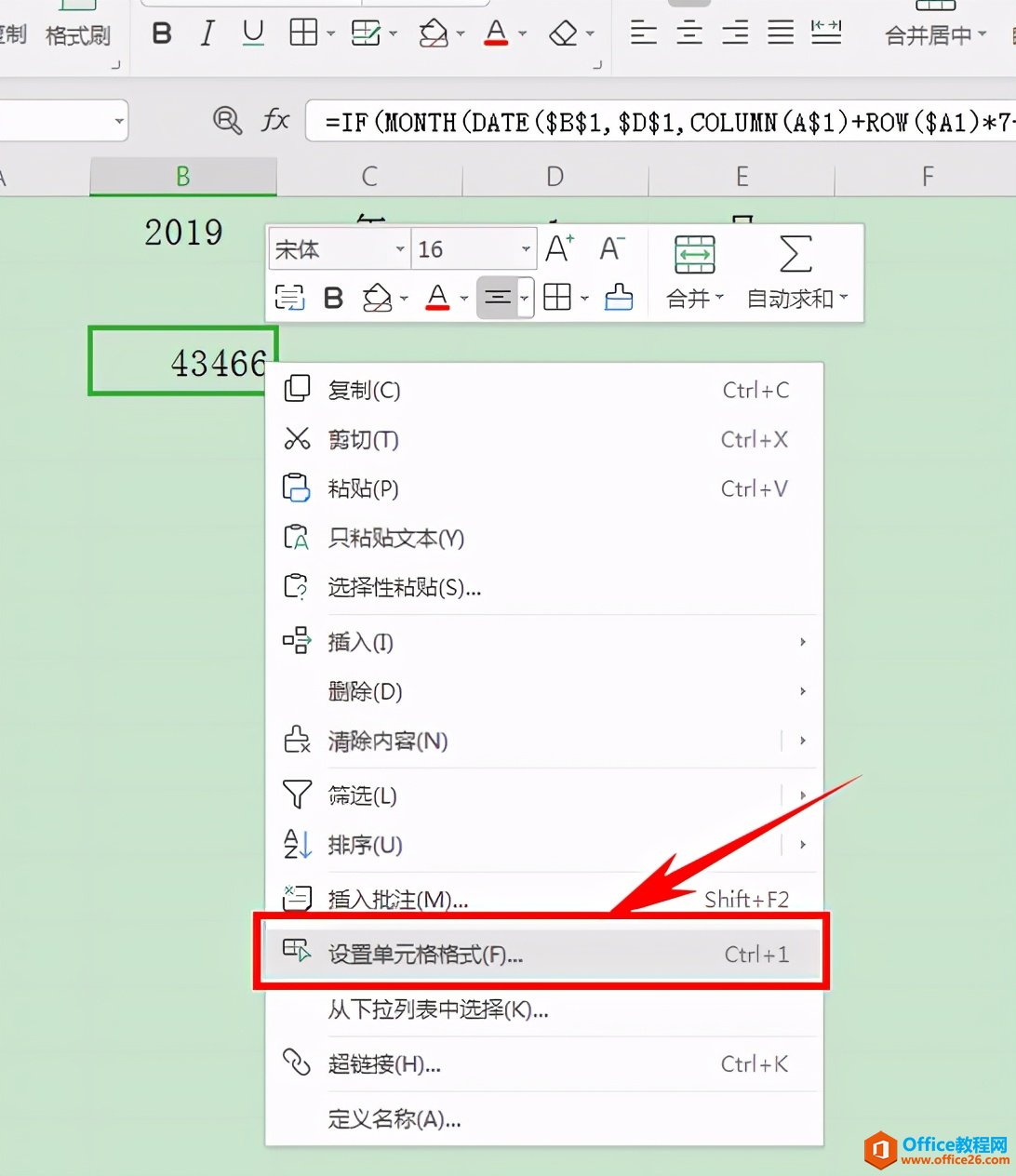Click the Format Painter (格式刷) button

(78, 35)
